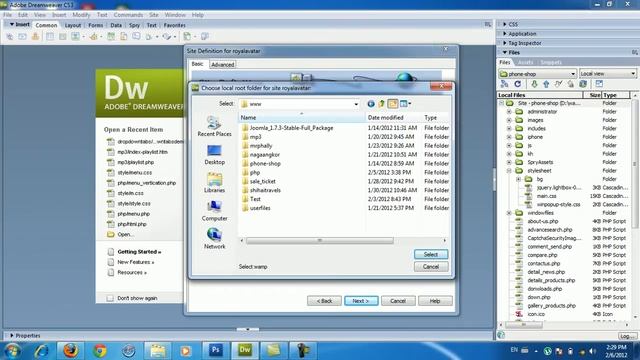Click the Hyperlink icon in the Insert bar
The height and width of the screenshot is (360, 640).
click(x=10, y=37)
